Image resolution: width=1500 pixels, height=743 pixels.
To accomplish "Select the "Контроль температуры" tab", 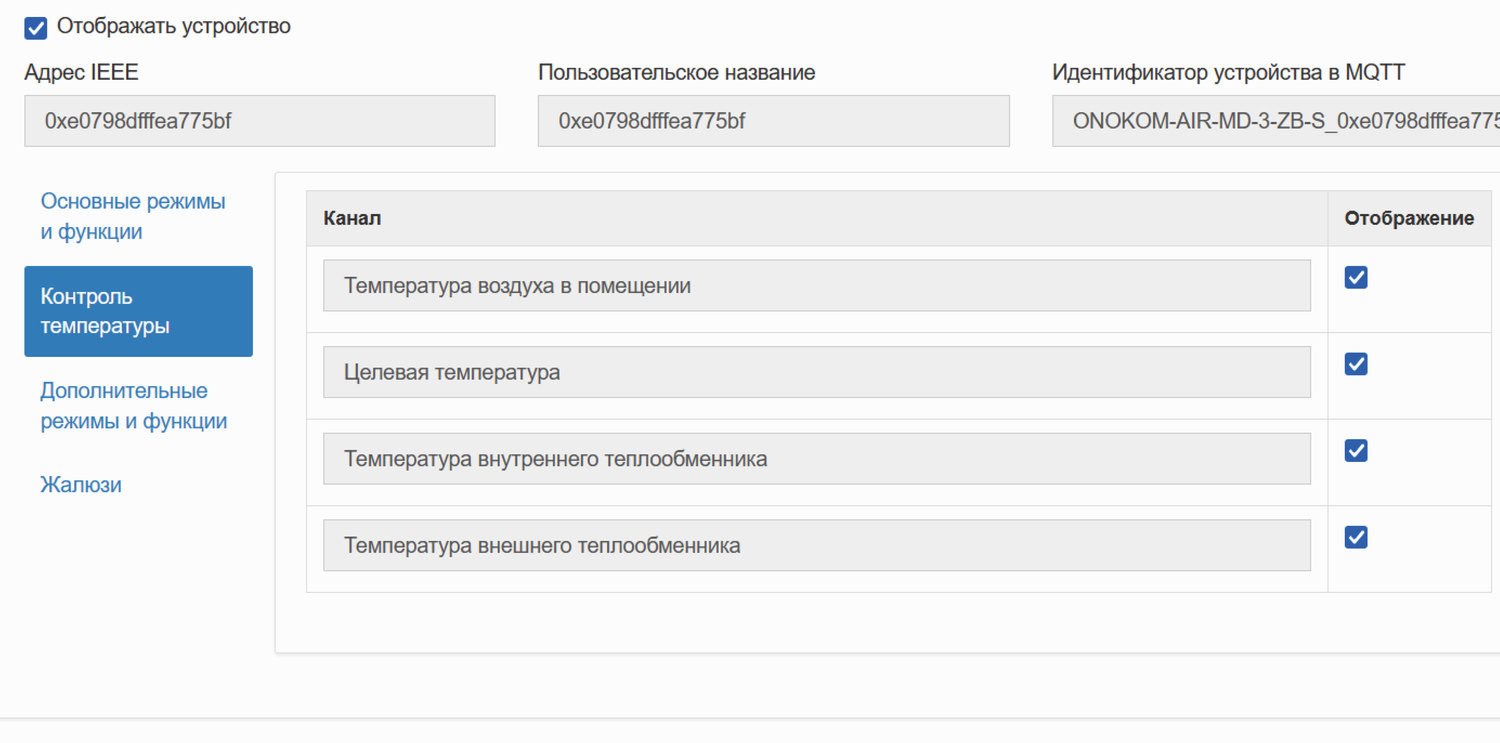I will coord(138,311).
